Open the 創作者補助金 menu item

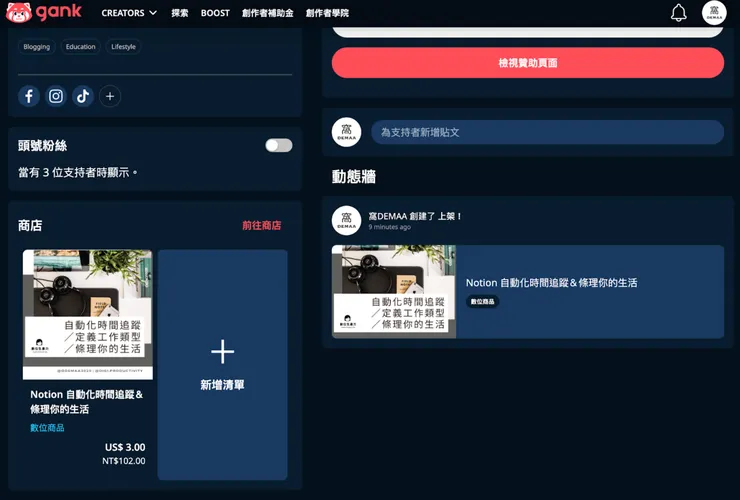tap(268, 13)
